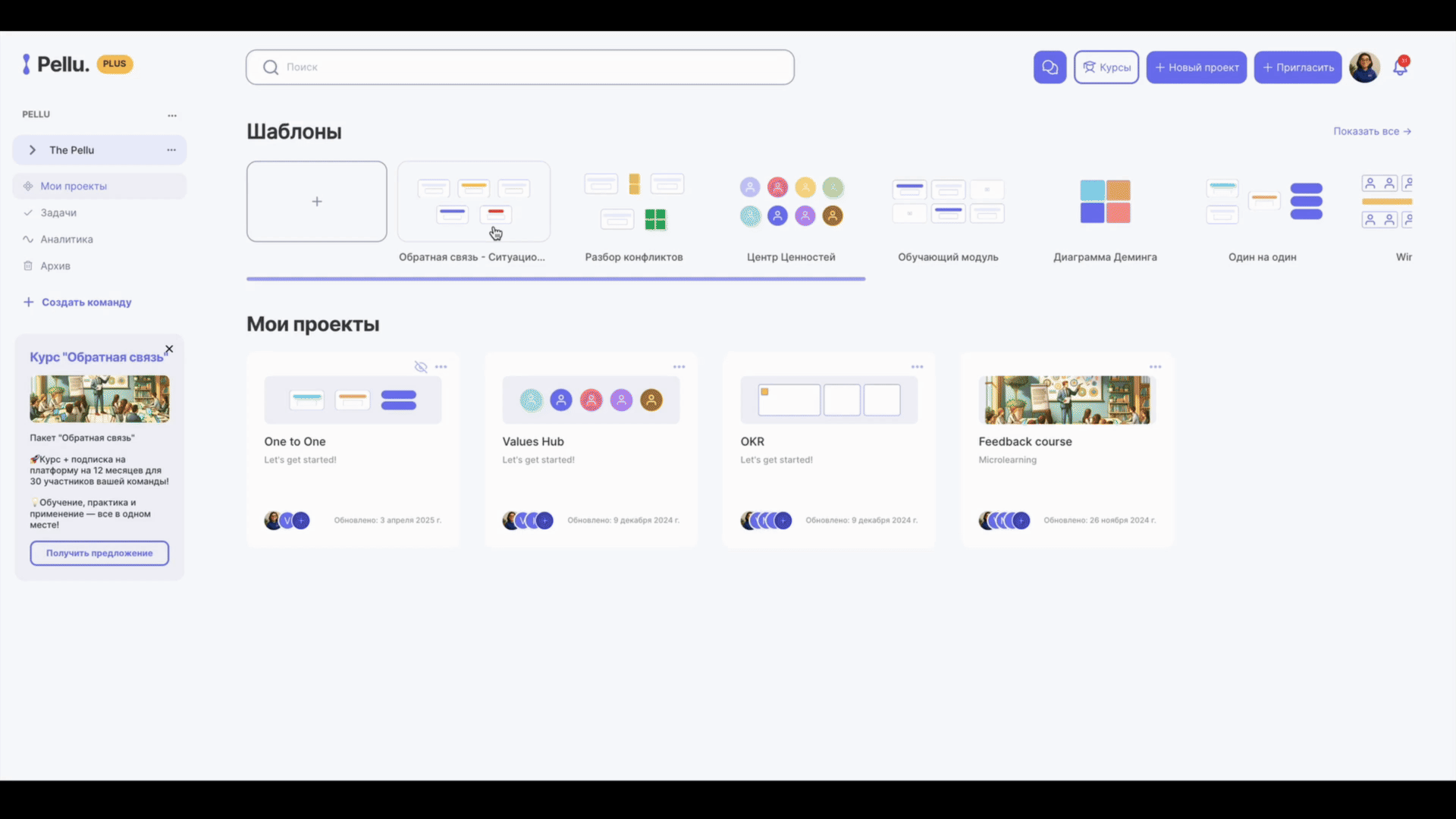This screenshot has width=1456, height=819.
Task: Open the chat messages icon button
Action: (x=1050, y=67)
